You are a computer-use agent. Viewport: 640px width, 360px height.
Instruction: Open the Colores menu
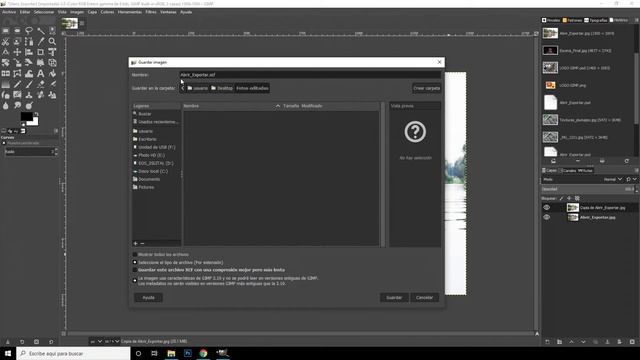click(x=107, y=12)
